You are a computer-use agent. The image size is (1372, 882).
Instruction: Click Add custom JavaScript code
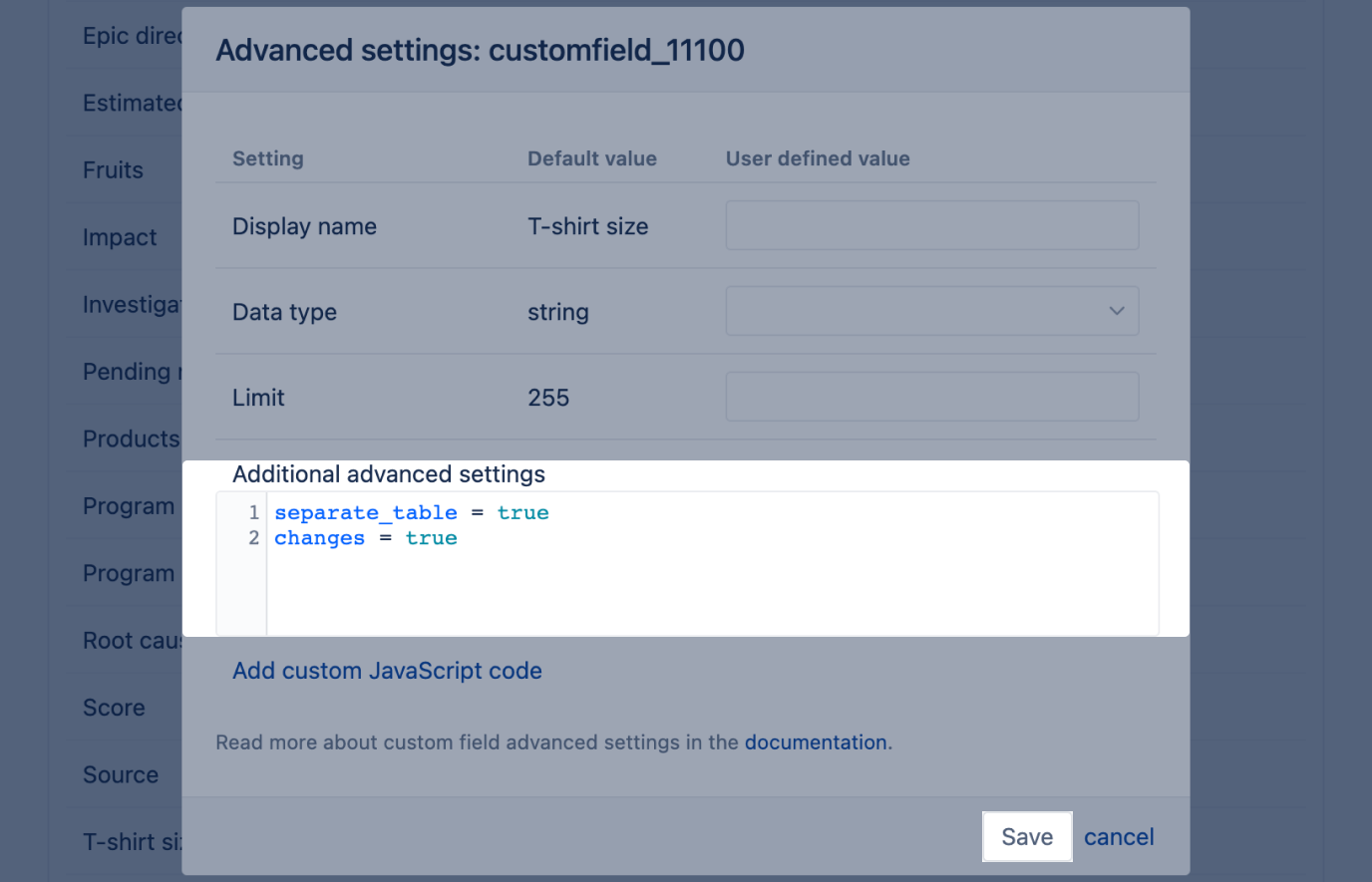point(387,670)
